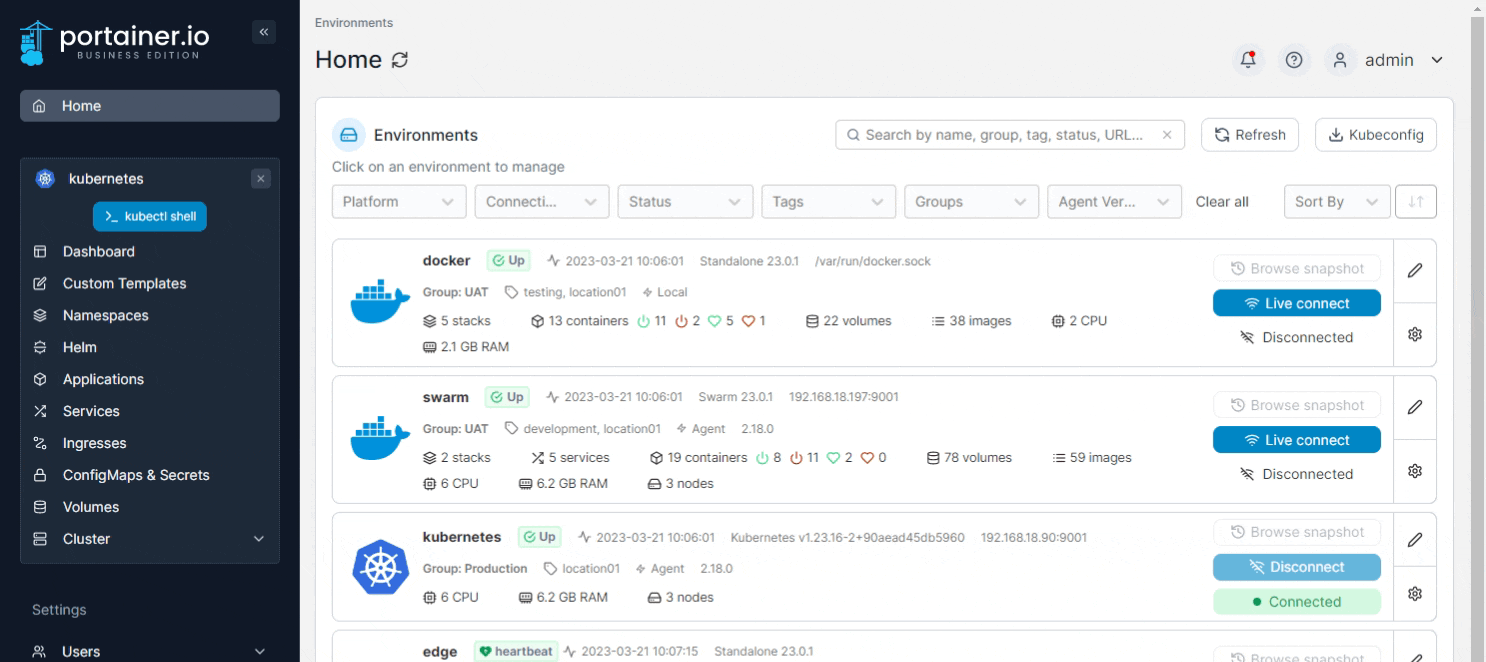Click the refresh icon beside the Home heading

coord(399,60)
